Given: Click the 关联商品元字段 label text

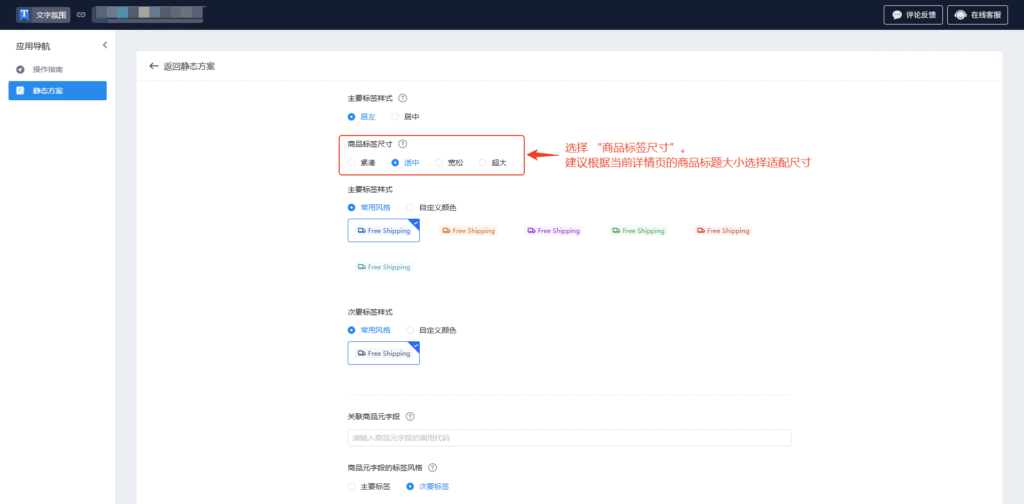Looking at the screenshot, I should pos(374,417).
